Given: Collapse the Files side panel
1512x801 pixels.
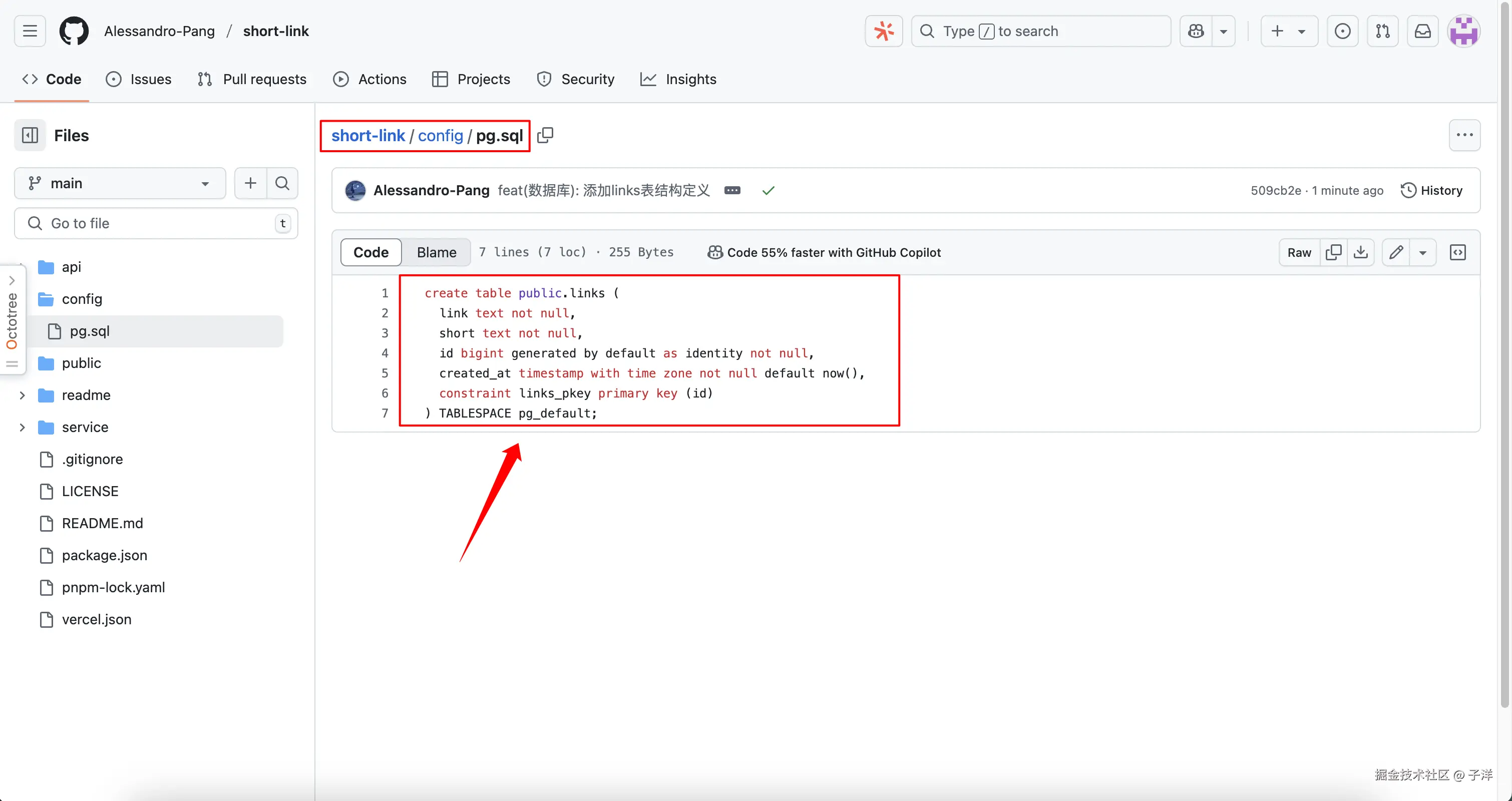Looking at the screenshot, I should click(x=30, y=136).
